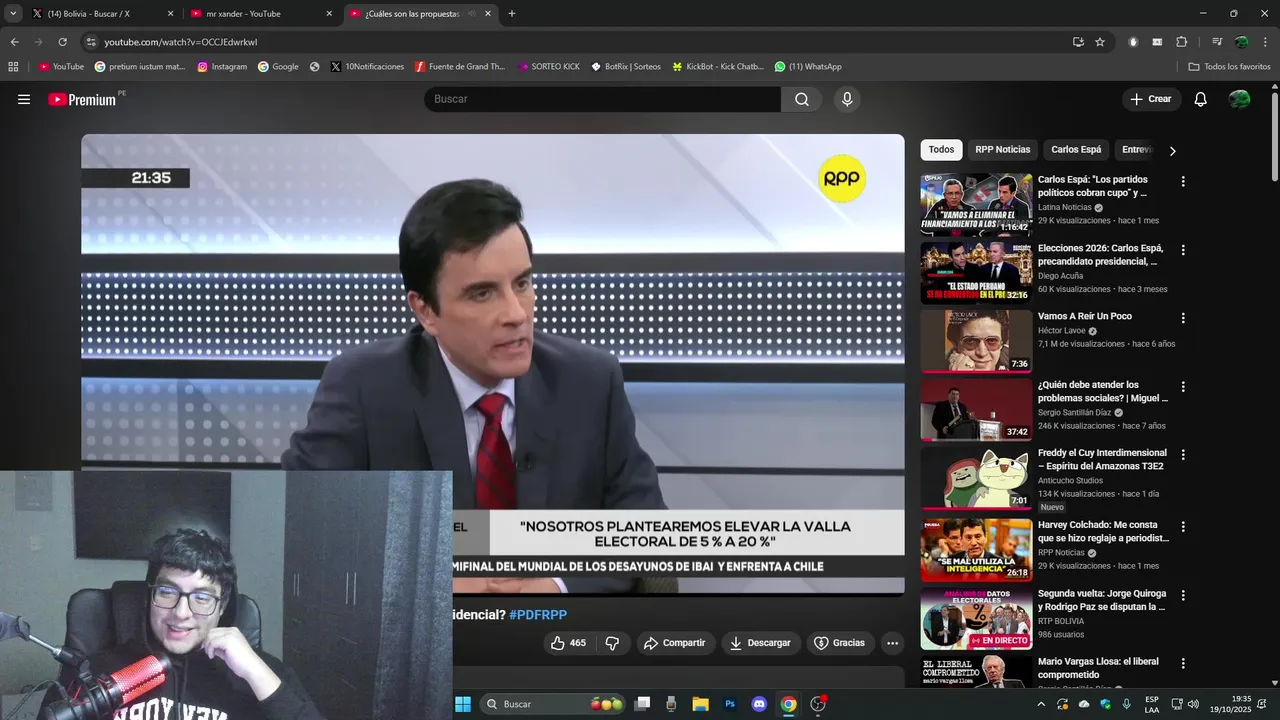Open the YouTube guide hamburger menu
The width and height of the screenshot is (1280, 720).
point(24,99)
